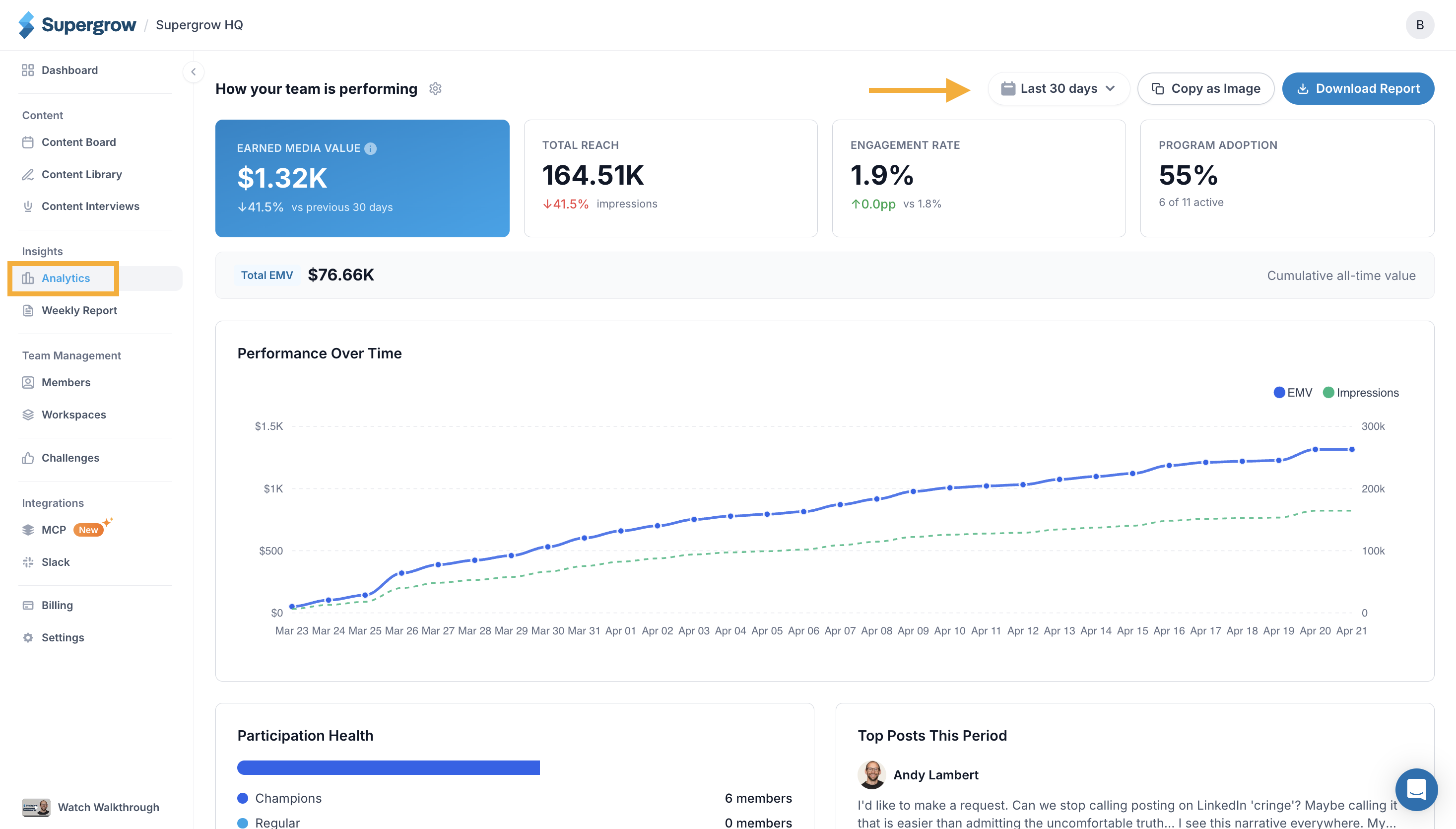Click the New badge next to MCP
The image size is (1456, 829).
(x=88, y=530)
